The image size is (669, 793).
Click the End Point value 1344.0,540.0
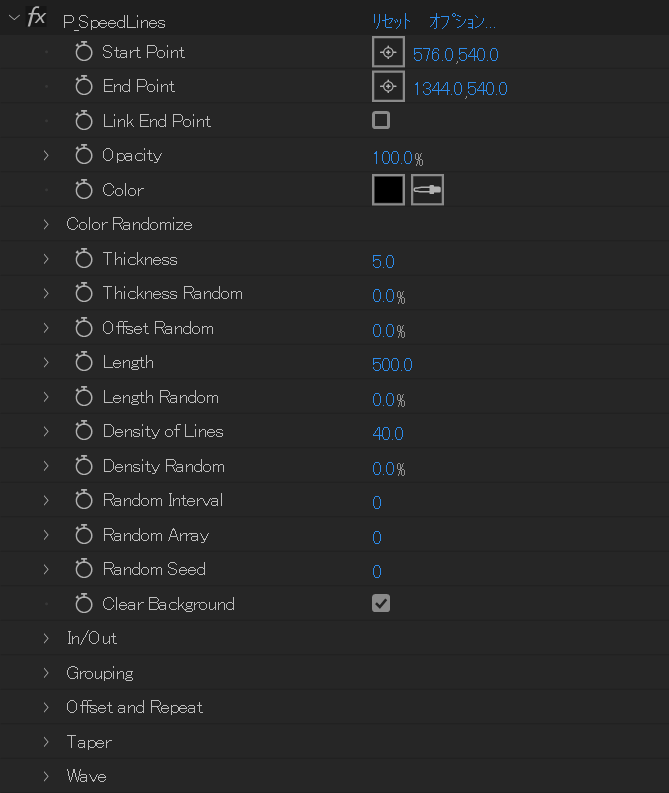460,89
